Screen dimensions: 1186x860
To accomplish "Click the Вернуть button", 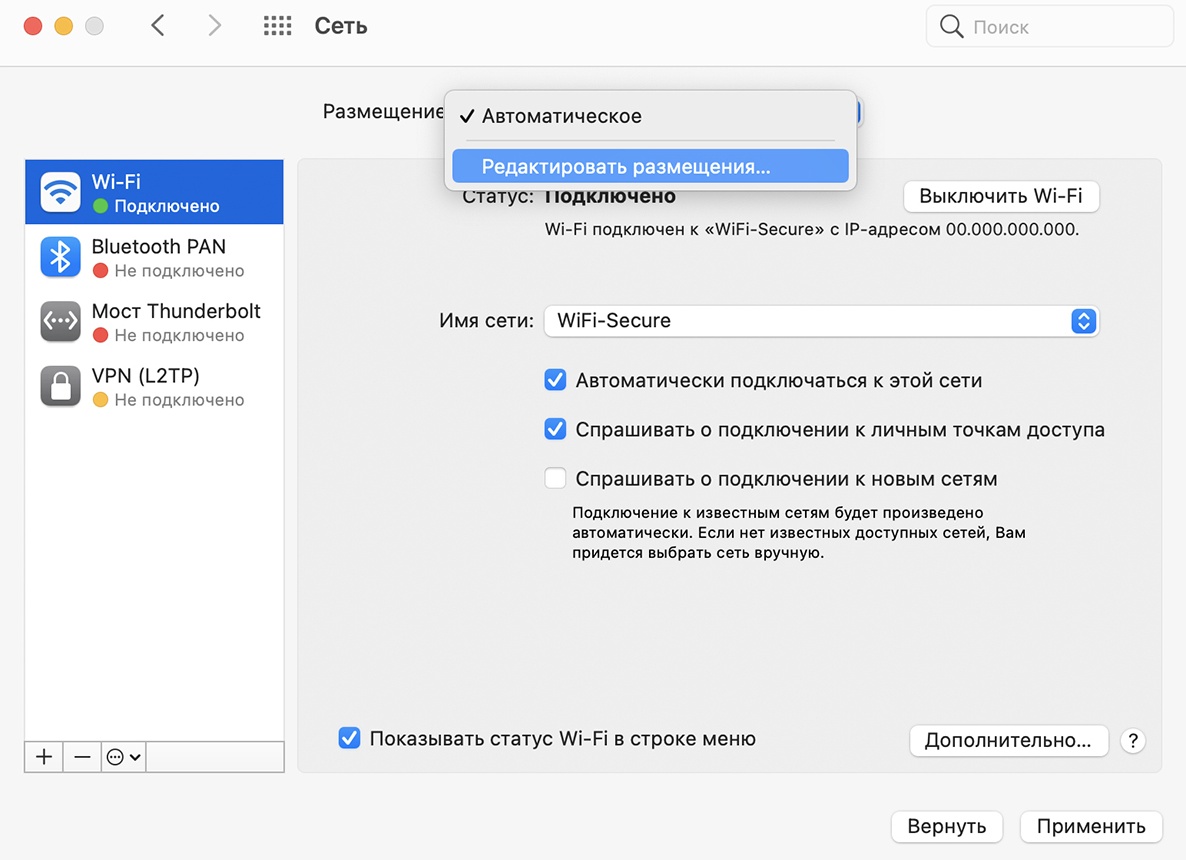I will [946, 826].
